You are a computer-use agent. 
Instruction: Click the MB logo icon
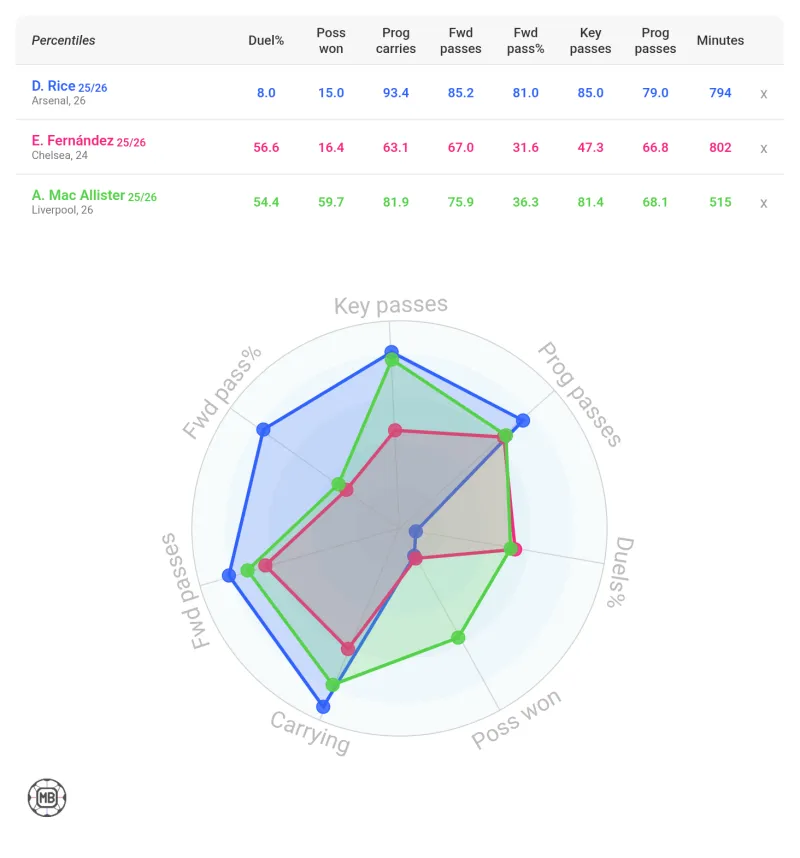coord(46,797)
